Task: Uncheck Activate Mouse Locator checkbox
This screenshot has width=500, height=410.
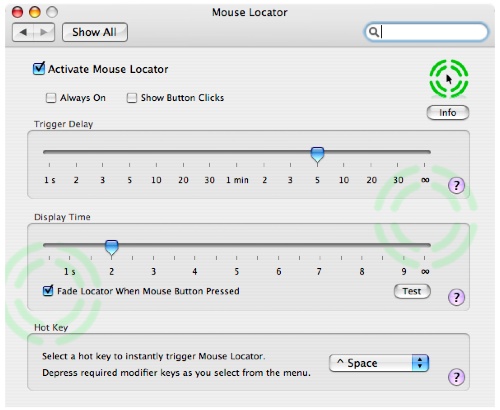Action: tap(39, 68)
